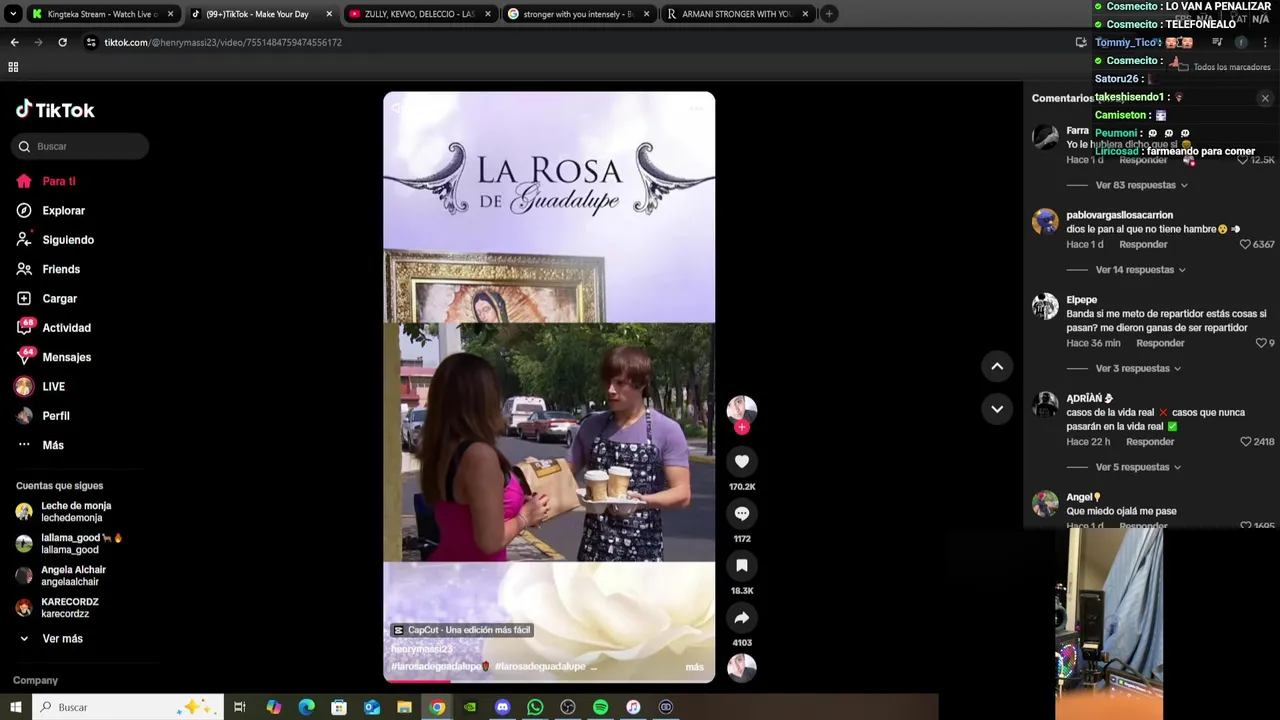1280x720 pixels.
Task: Reply to pablovargasllosacarrion's comment
Action: coord(1143,244)
